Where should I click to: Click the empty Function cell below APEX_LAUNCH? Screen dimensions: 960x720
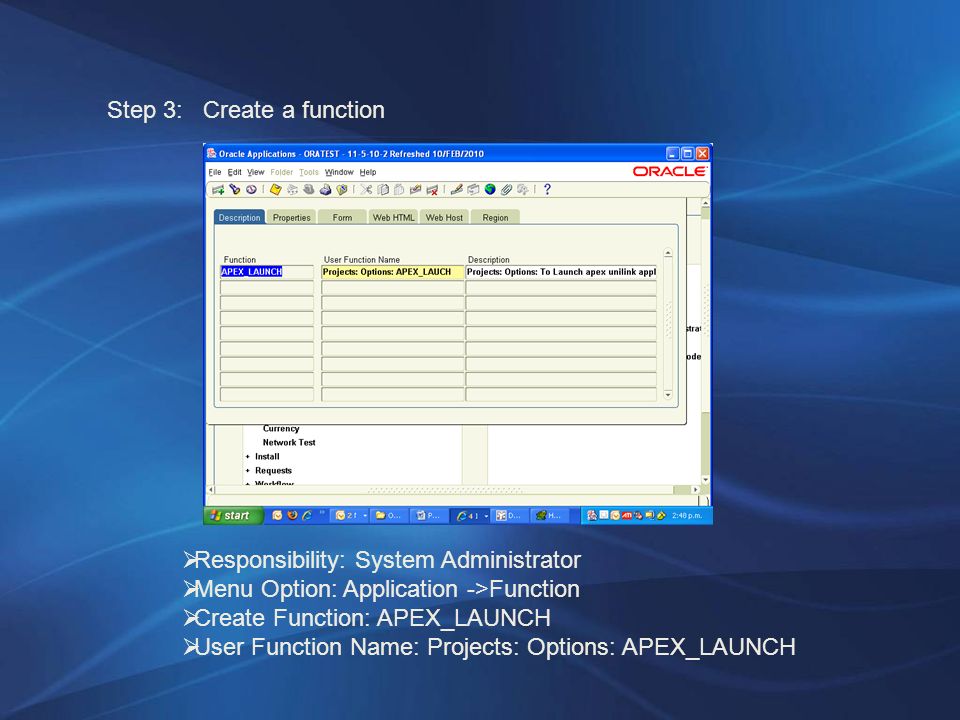pyautogui.click(x=267, y=287)
